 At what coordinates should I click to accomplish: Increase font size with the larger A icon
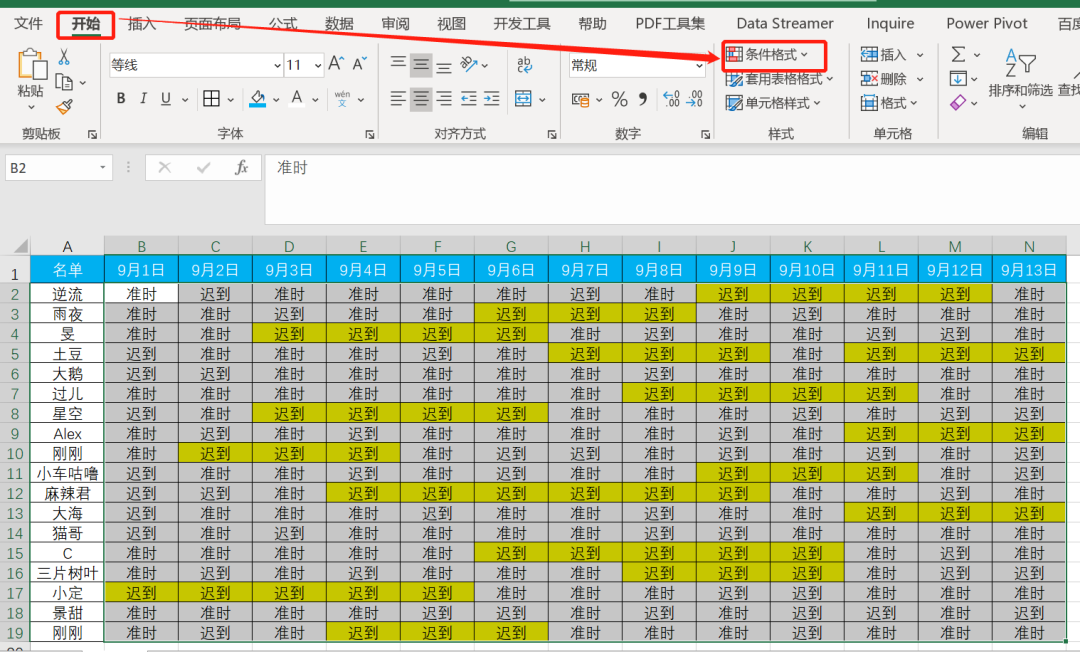pos(336,64)
